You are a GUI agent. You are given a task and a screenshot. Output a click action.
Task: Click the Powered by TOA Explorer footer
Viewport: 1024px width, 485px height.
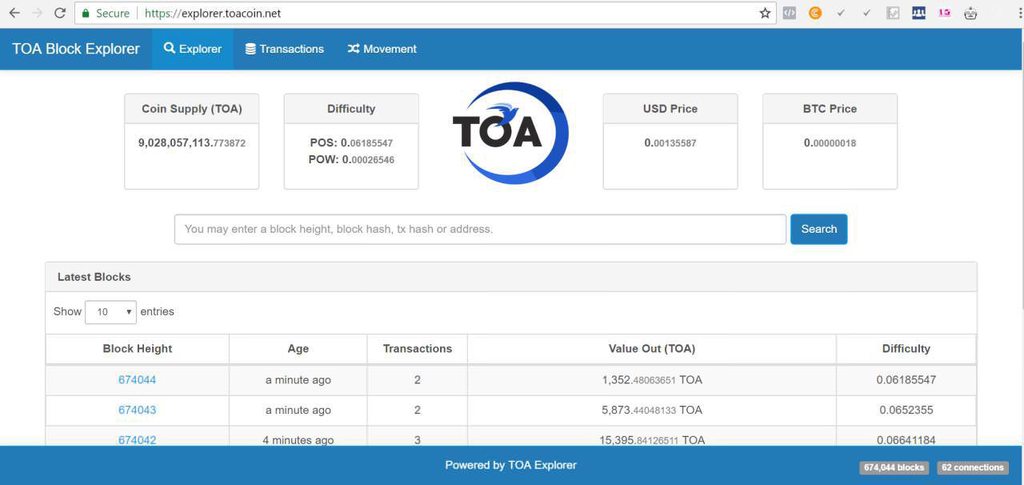click(x=511, y=465)
